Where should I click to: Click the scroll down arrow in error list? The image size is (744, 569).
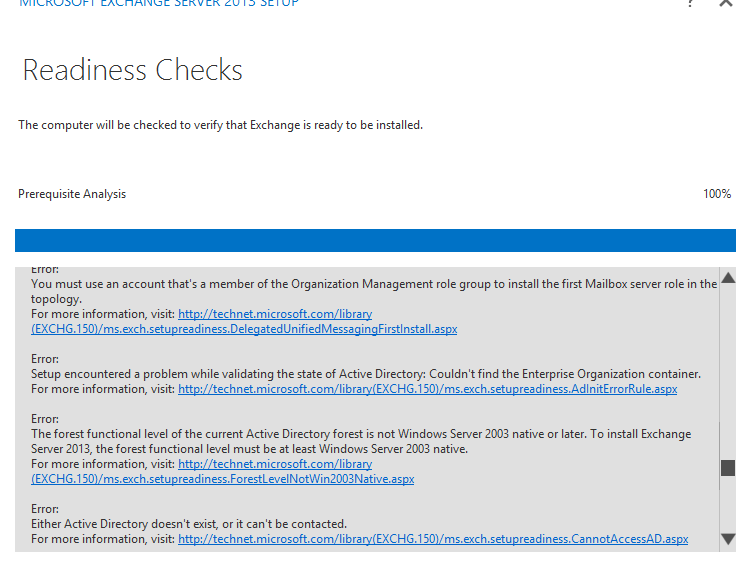(728, 539)
